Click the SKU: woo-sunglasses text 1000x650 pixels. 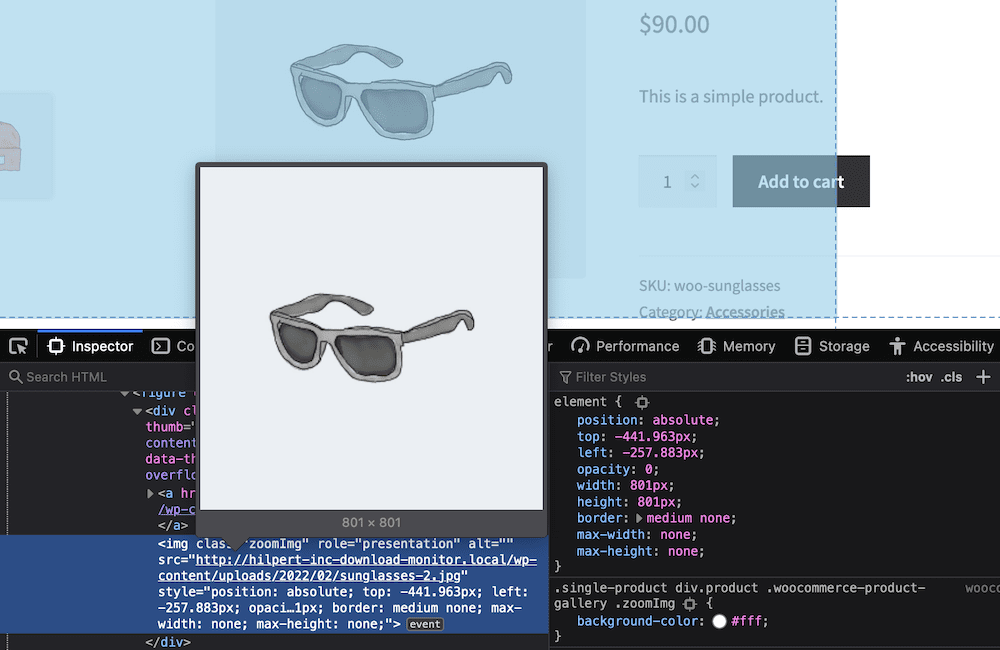[709, 286]
